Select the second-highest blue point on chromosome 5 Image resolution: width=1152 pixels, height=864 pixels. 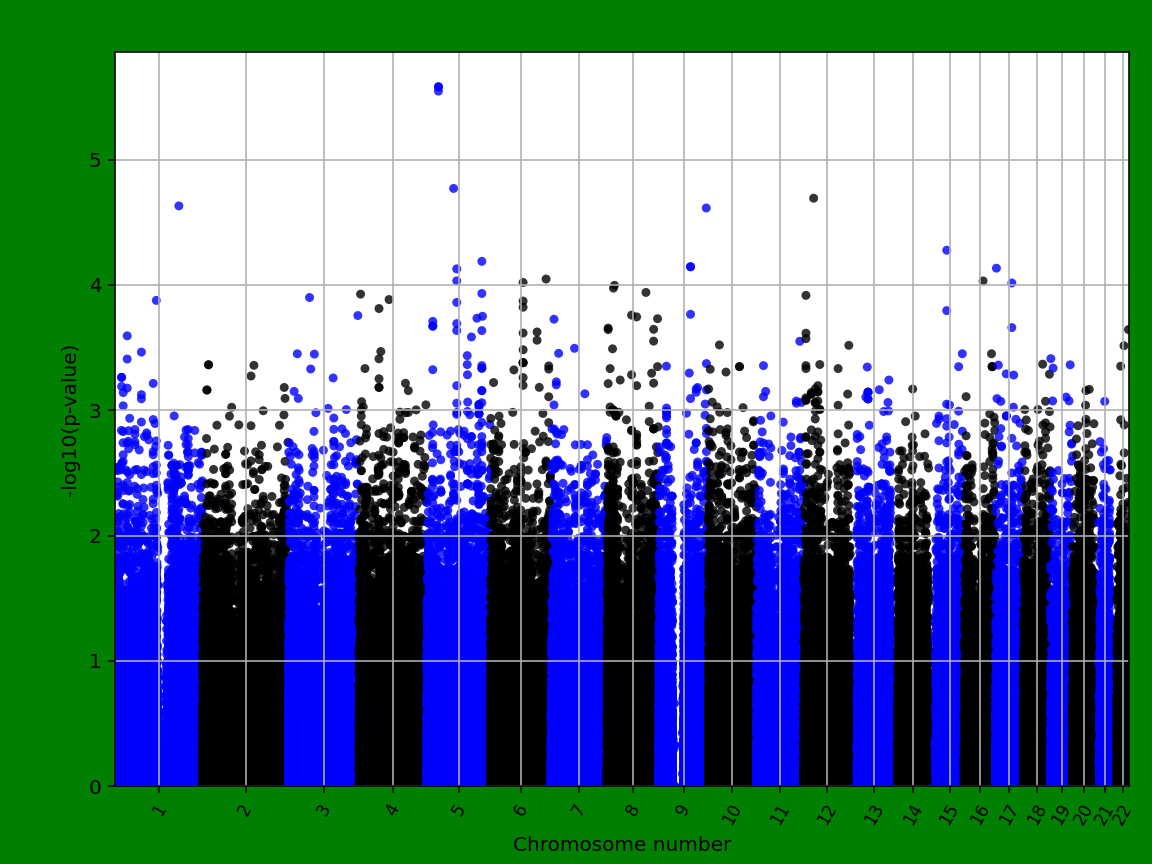coord(455,187)
